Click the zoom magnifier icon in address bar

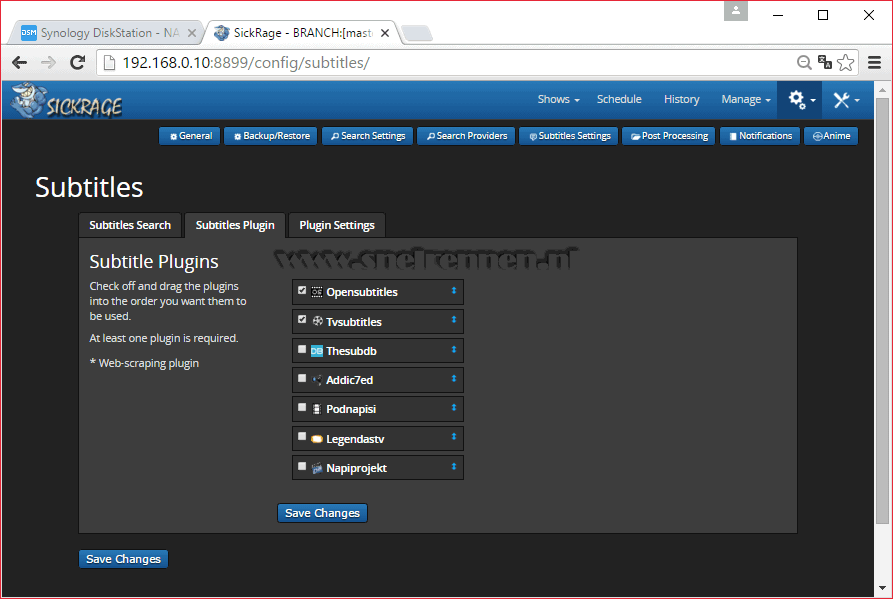pos(804,63)
